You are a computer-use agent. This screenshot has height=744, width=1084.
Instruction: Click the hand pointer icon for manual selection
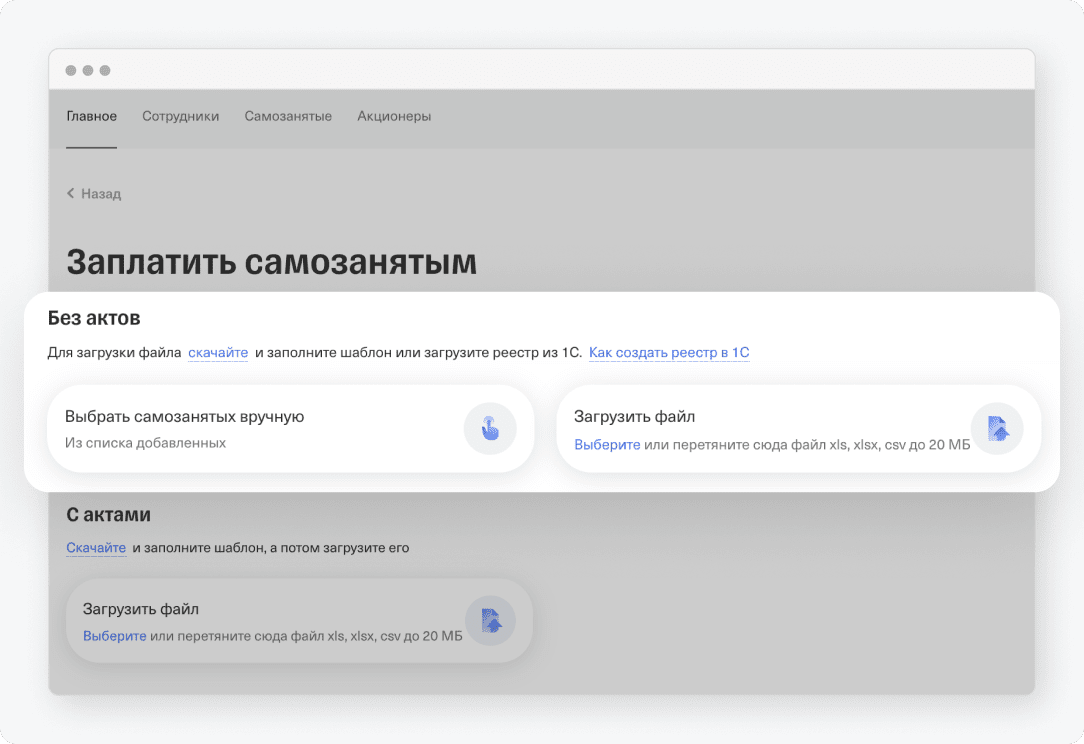pyautogui.click(x=489, y=429)
